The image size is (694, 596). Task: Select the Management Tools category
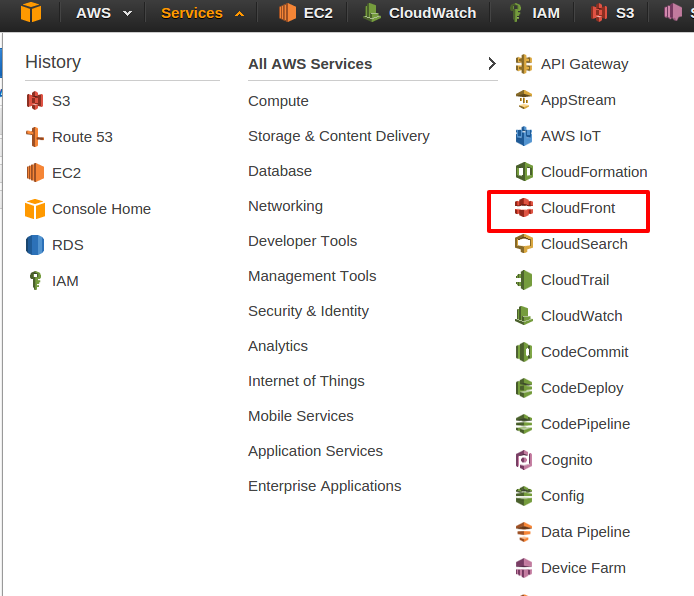[x=312, y=276]
